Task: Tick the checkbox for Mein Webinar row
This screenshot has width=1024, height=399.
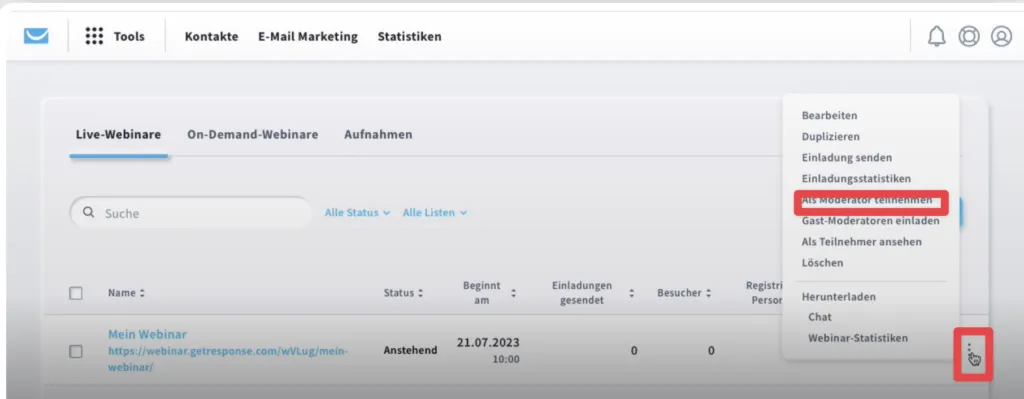Action: click(x=76, y=351)
